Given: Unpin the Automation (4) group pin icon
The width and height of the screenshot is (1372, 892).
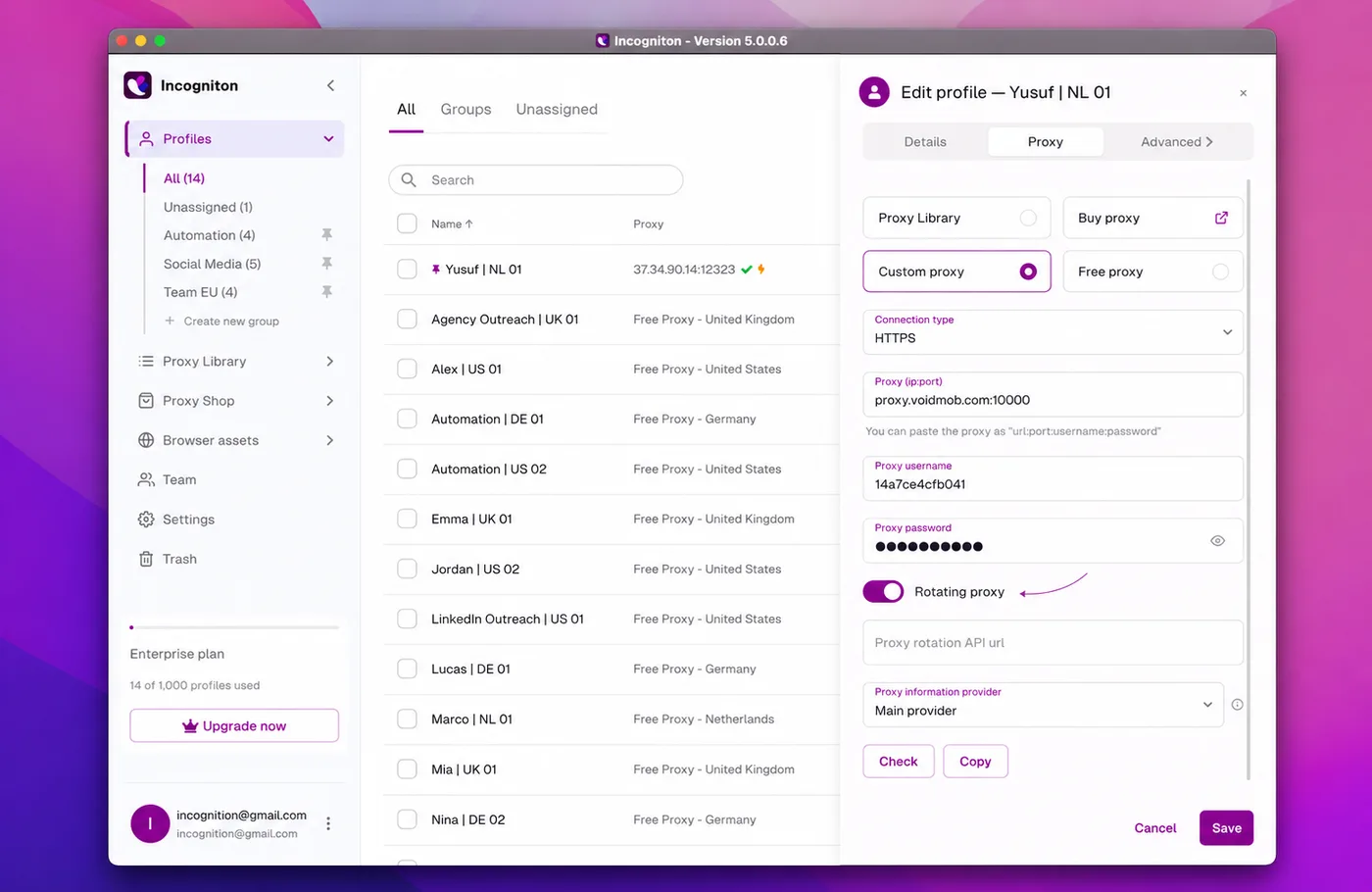Looking at the screenshot, I should point(327,235).
